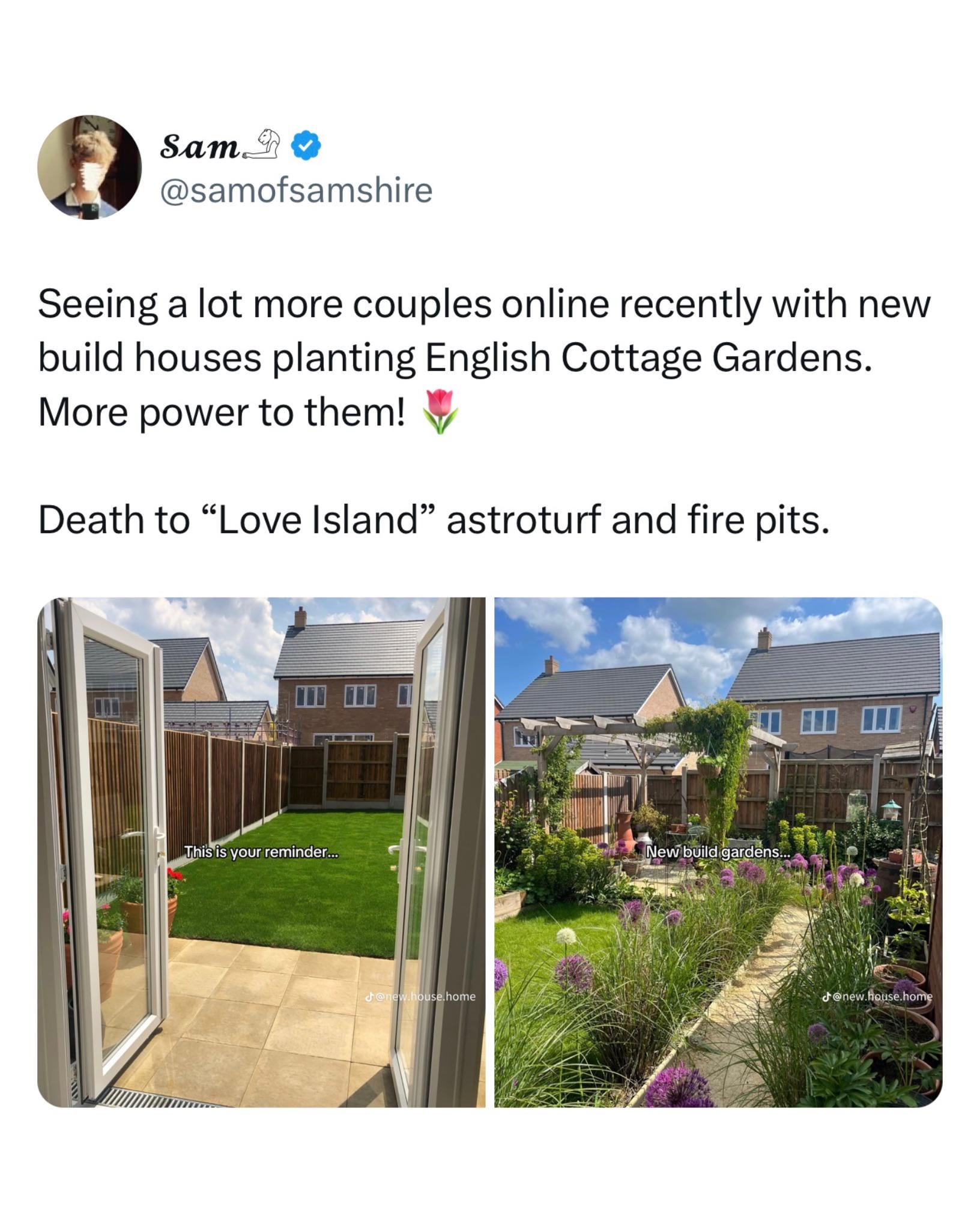
Task: Click the TikTok logo watermark on the left photo
Action: pos(369,996)
